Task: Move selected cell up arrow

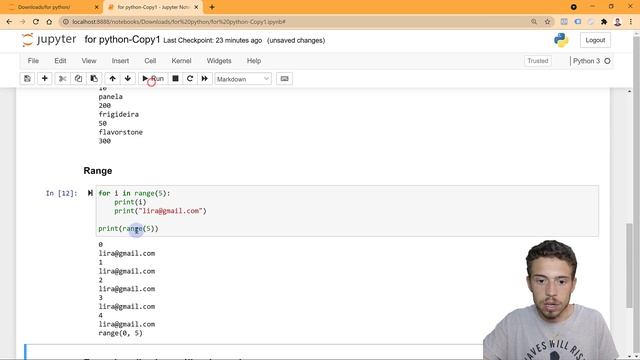Action: [113, 79]
